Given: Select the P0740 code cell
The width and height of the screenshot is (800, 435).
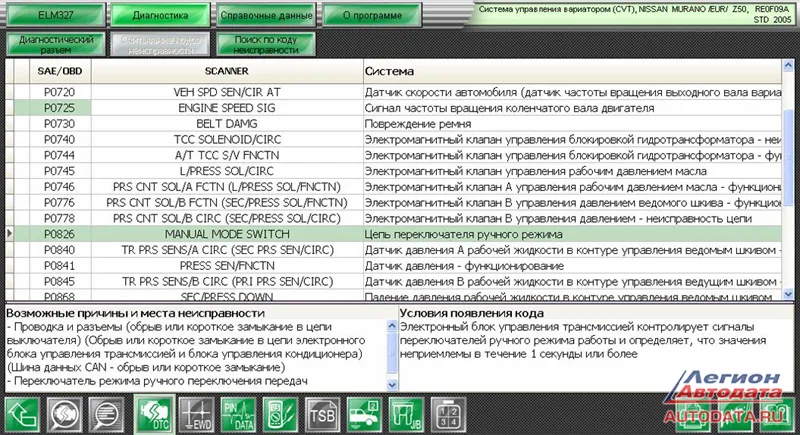Looking at the screenshot, I should coord(60,140).
